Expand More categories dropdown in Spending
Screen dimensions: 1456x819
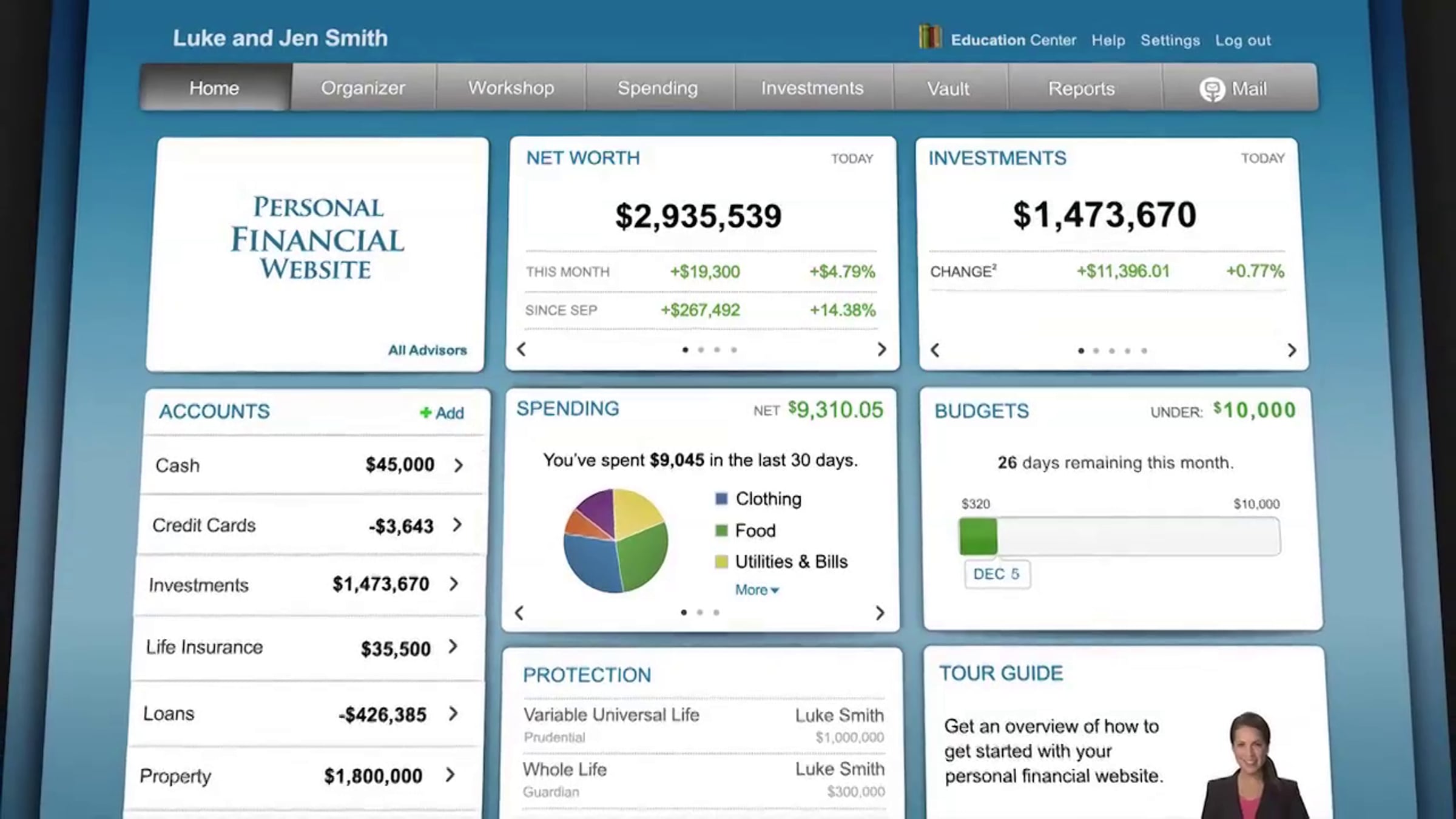pyautogui.click(x=757, y=590)
